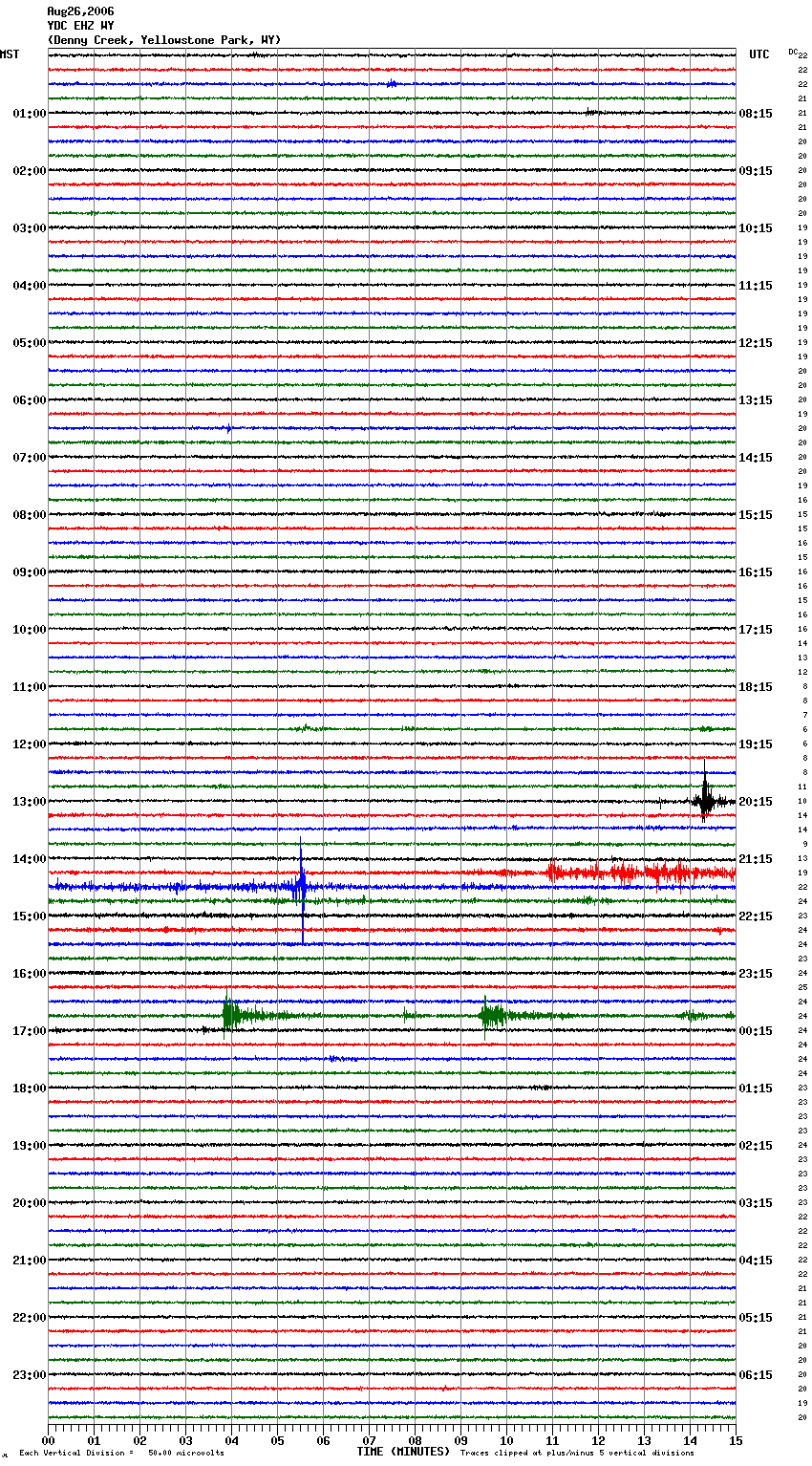Click the 23:15 UTC time label

[x=756, y=974]
